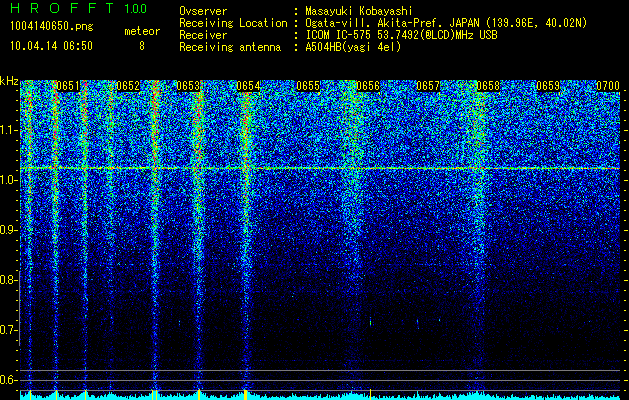629x400 pixels.
Task: Click the 0700 time marker
Action: click(x=608, y=86)
